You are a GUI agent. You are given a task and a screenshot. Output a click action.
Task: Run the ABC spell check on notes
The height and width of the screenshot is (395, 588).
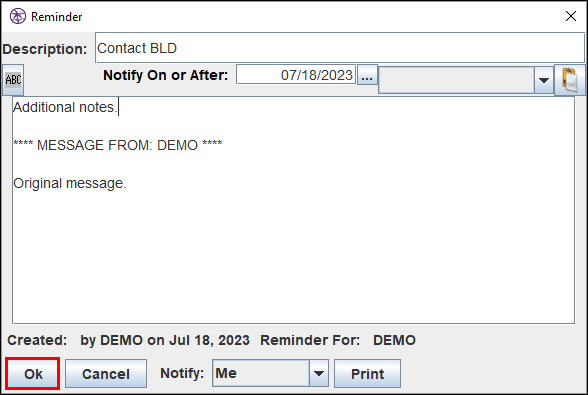coord(13,80)
